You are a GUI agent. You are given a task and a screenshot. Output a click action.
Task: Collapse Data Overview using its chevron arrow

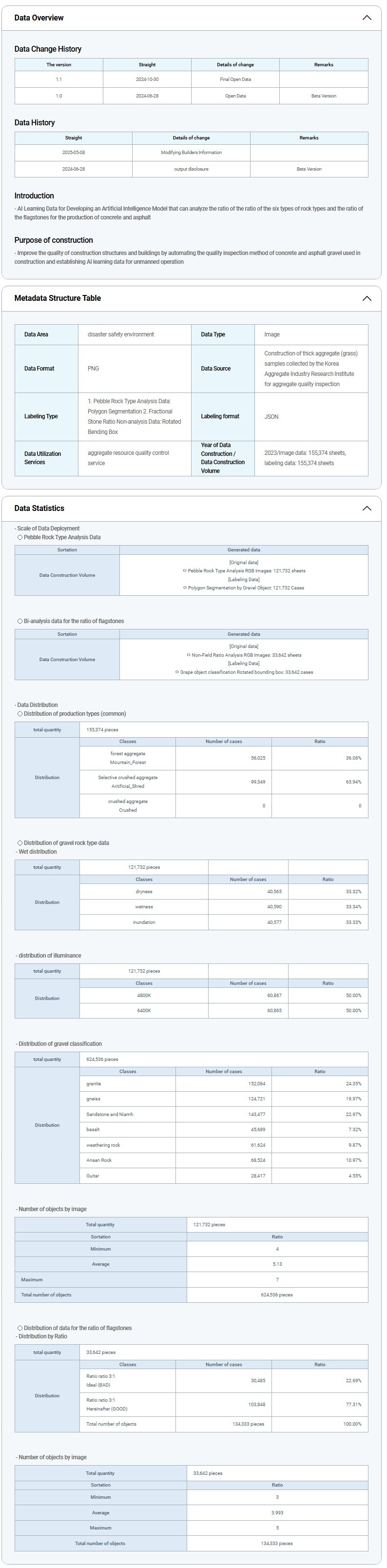click(367, 18)
